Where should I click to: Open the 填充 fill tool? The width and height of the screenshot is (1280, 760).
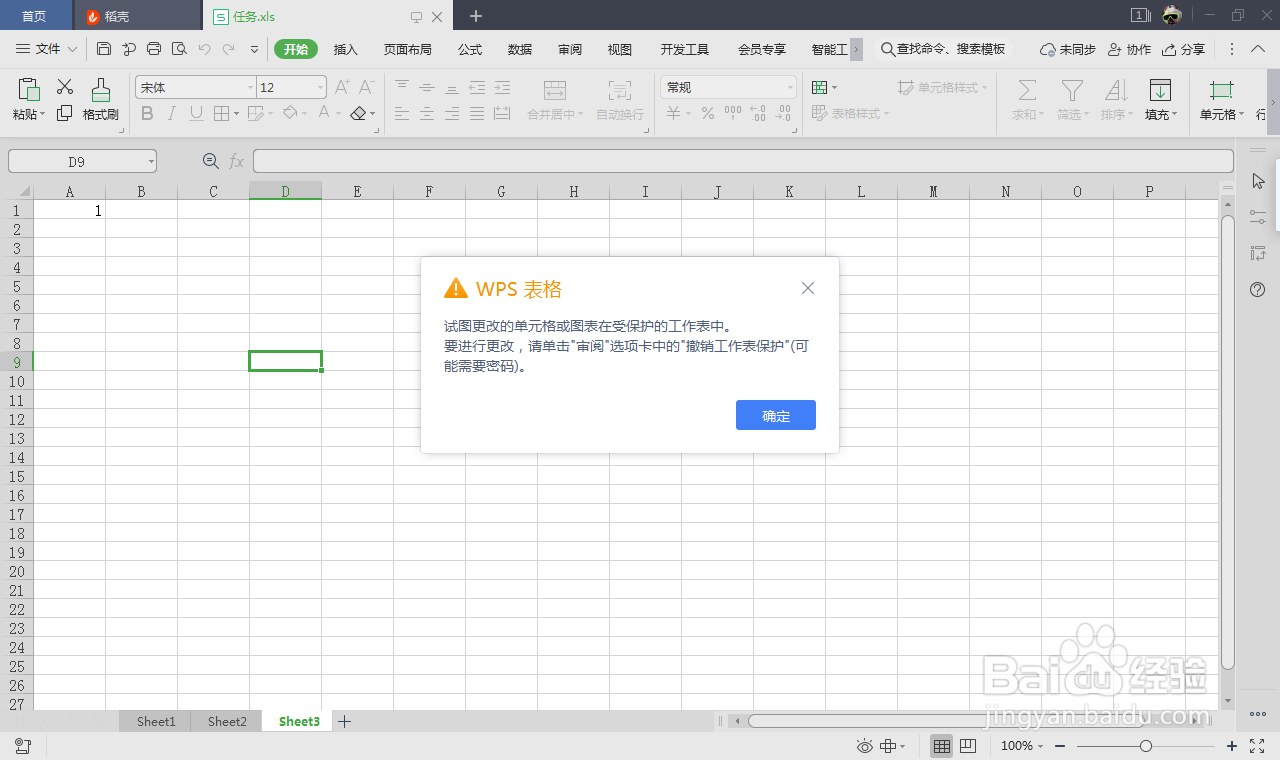click(1160, 100)
